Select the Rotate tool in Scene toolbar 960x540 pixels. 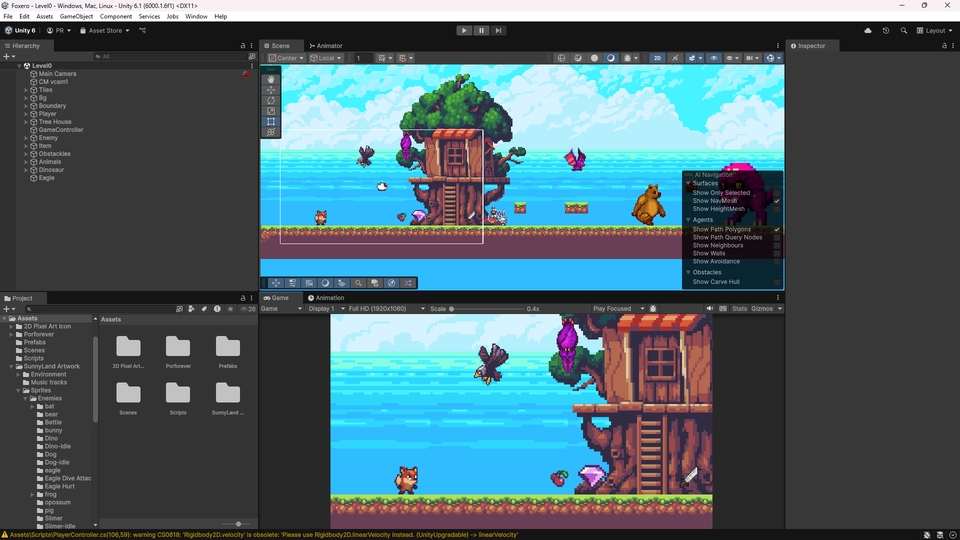(x=270, y=101)
